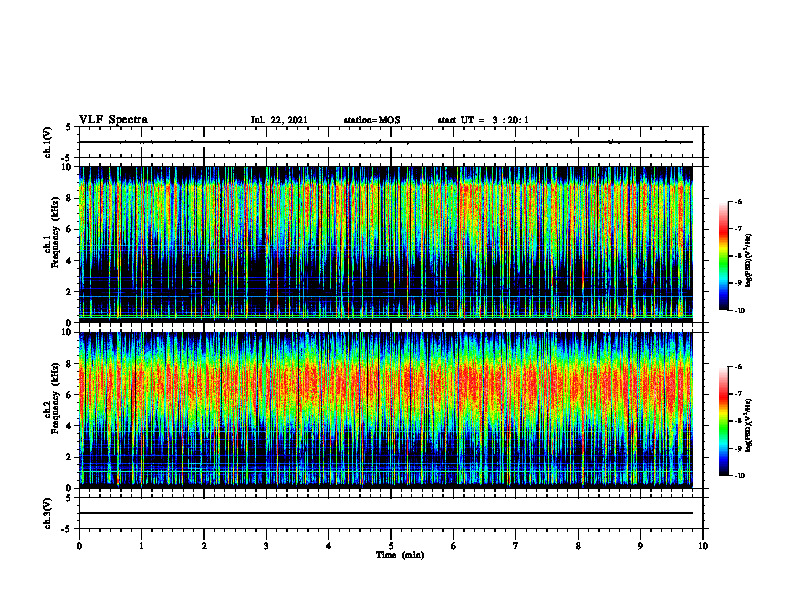The width and height of the screenshot is (792, 612).
Task: Click inside the ch.1 spectrogram panel
Action: (x=386, y=244)
